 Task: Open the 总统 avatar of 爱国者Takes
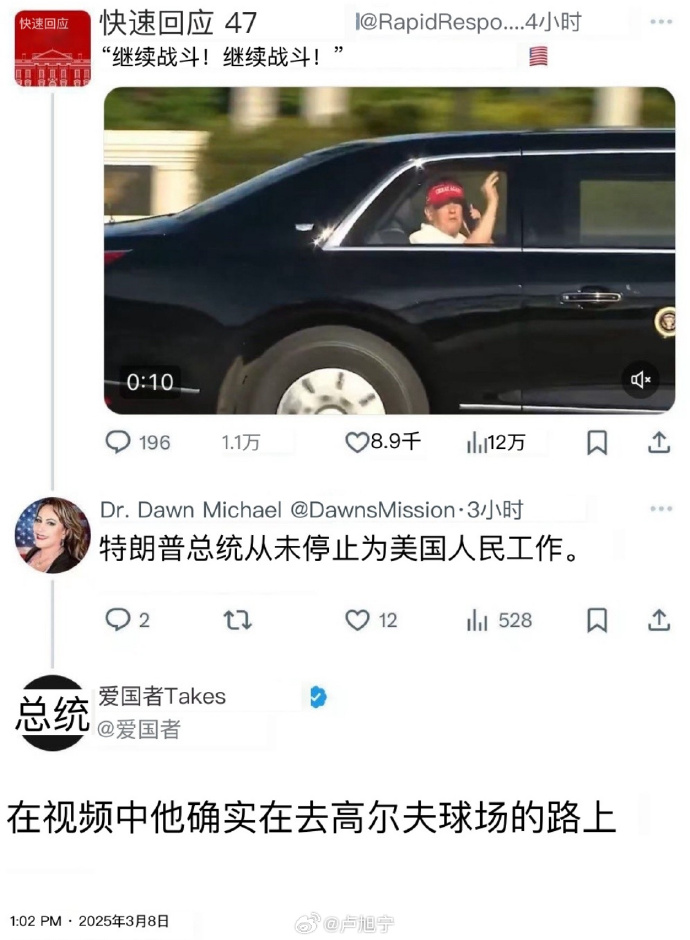[53, 713]
